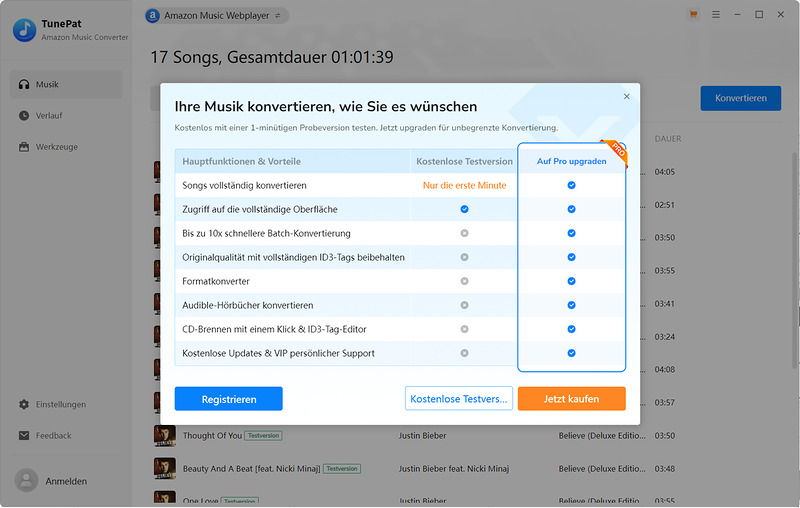Click Auf Pro upgraden column header
Screen dimensions: 800x508
(571, 161)
